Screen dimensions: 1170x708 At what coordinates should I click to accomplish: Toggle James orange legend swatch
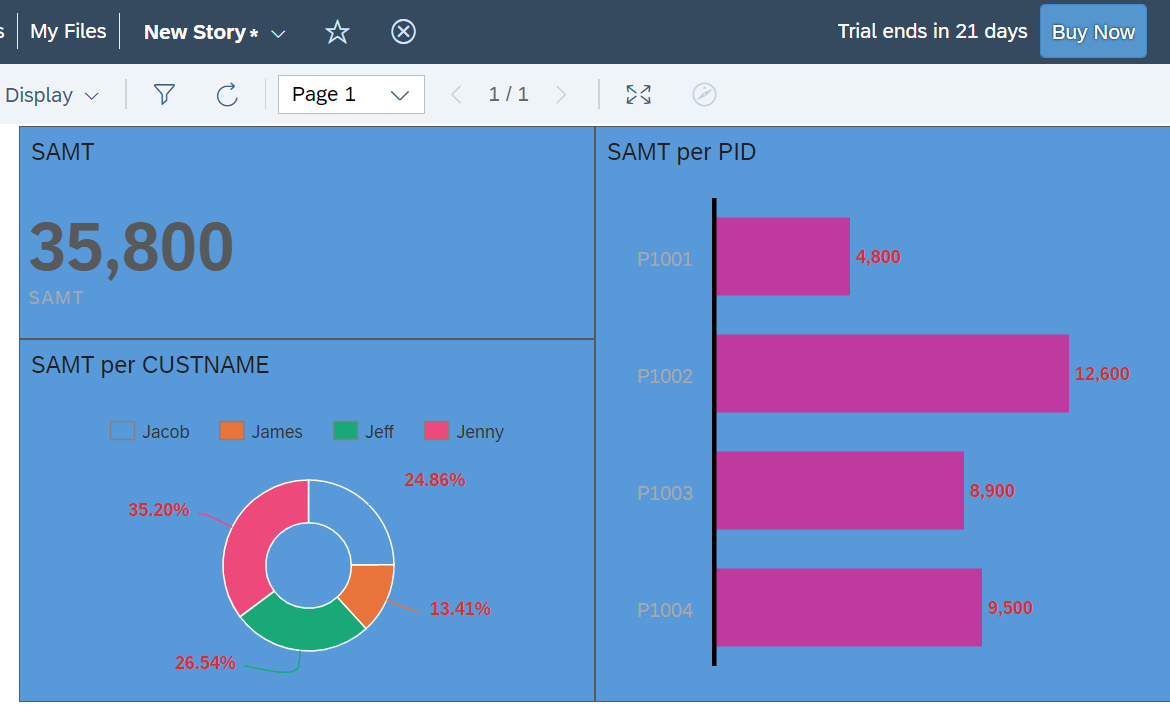pyautogui.click(x=231, y=430)
